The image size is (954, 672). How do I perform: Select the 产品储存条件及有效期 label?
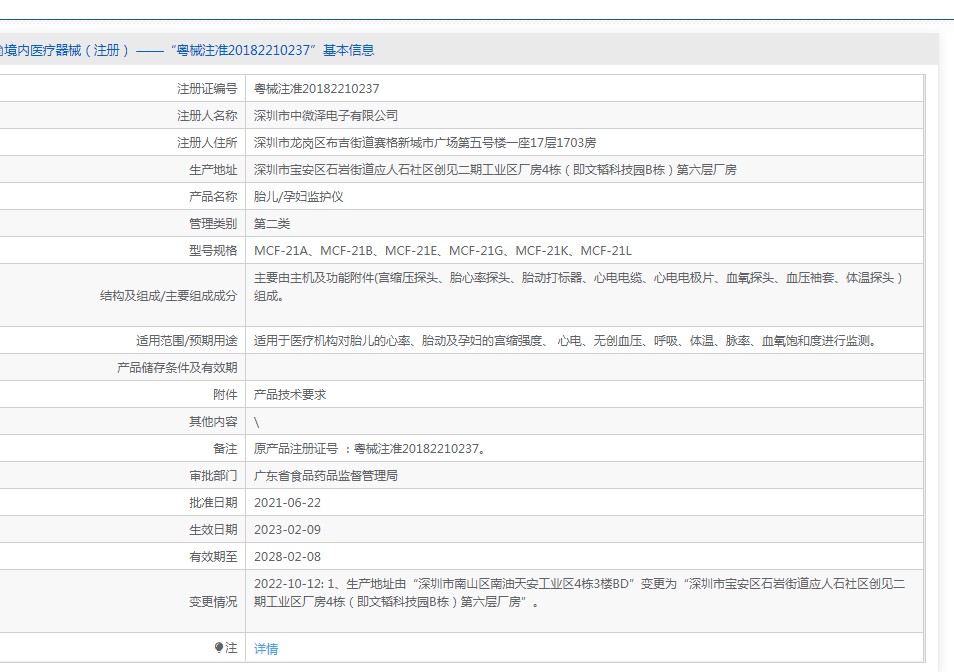click(177, 368)
